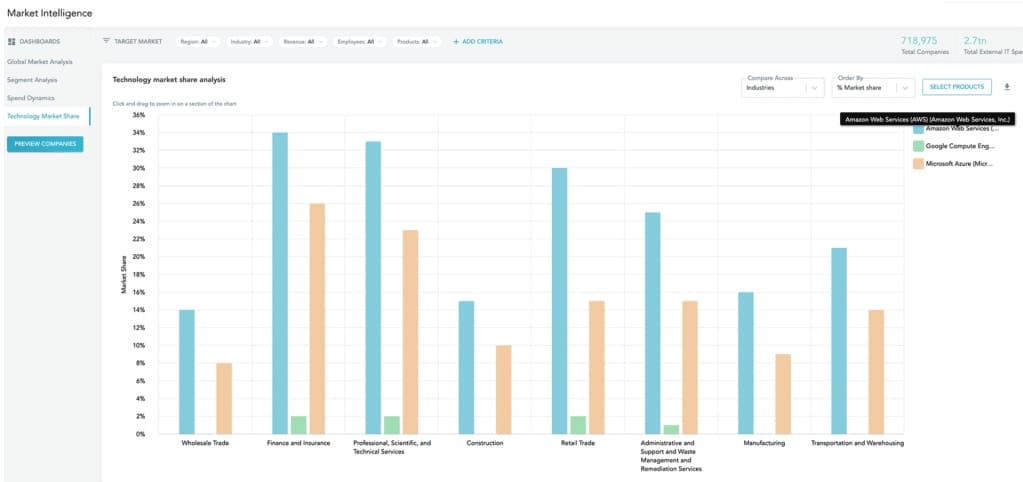Expand the Order By % Market share dropdown
The height and width of the screenshot is (482, 1023).
click(x=873, y=87)
